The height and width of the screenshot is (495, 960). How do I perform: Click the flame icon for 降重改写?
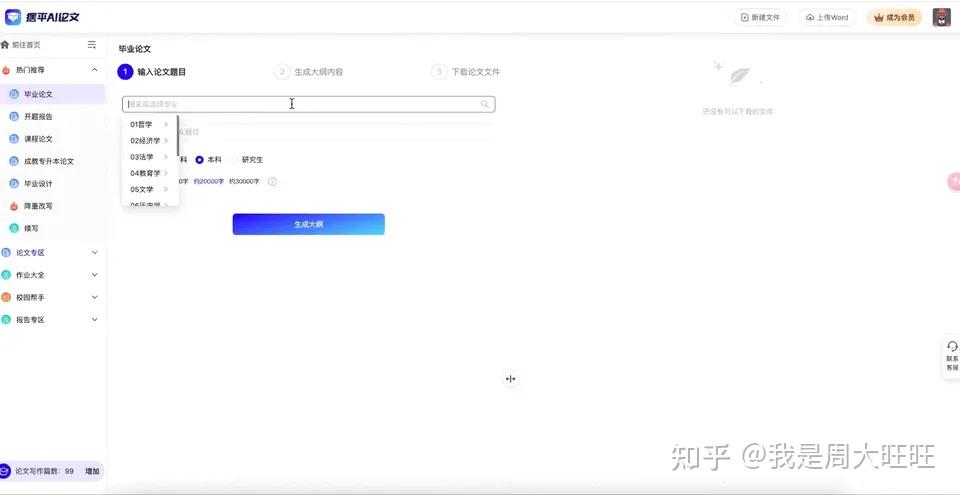tap(13, 206)
